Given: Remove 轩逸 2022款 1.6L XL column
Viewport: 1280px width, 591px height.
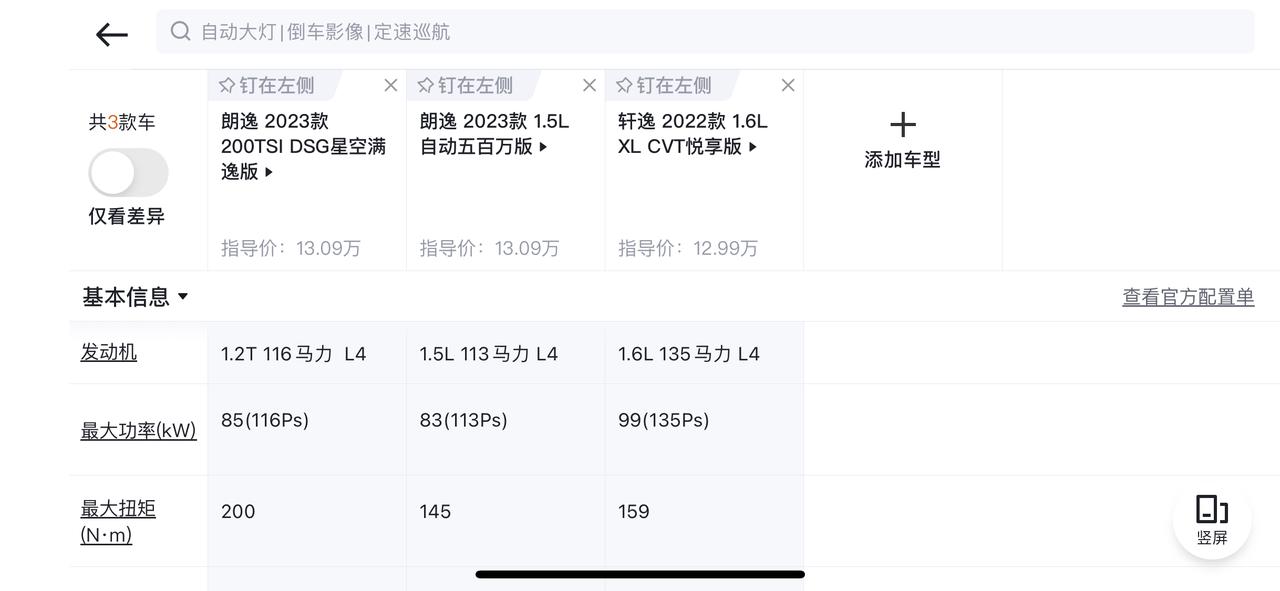Looking at the screenshot, I should (x=788, y=85).
